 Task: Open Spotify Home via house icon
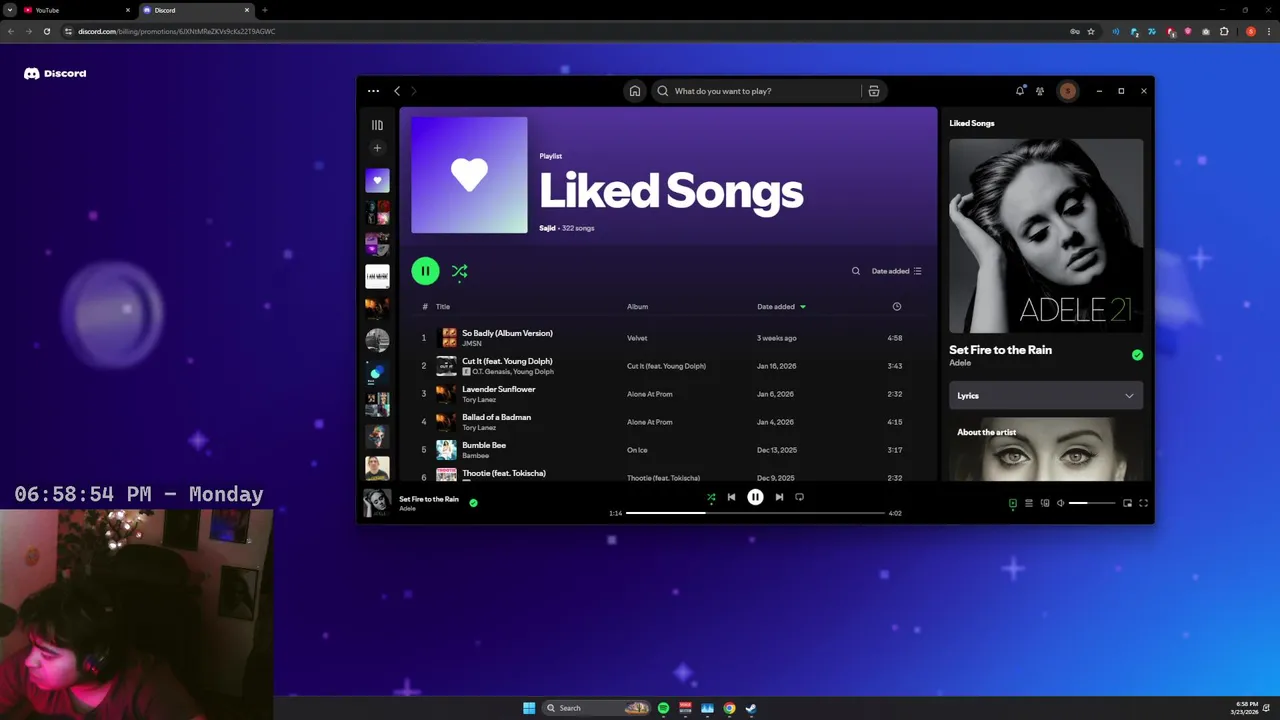point(634,91)
